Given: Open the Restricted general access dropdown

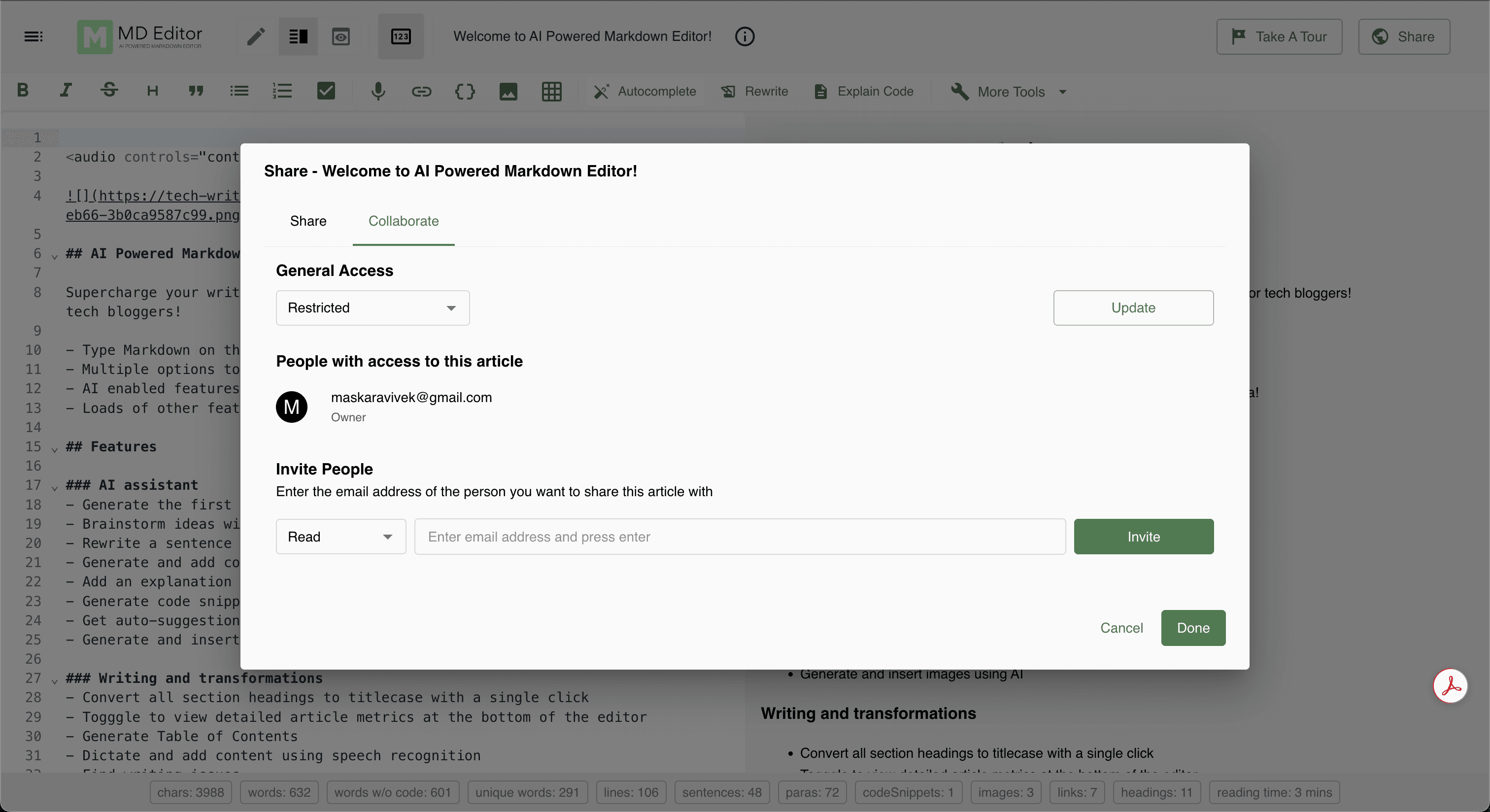Looking at the screenshot, I should pyautogui.click(x=372, y=307).
